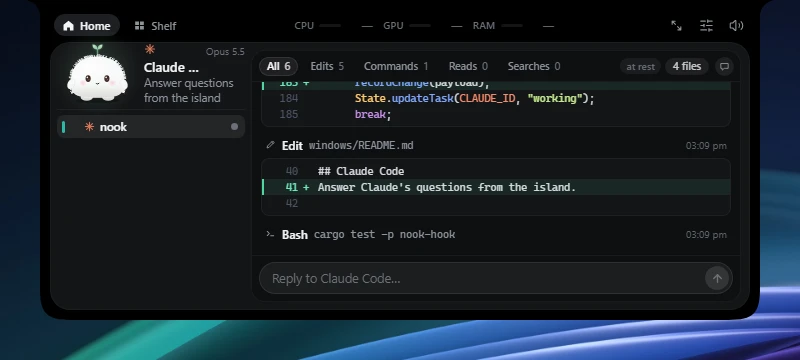This screenshot has height=360, width=800.
Task: Show the All 6 filter
Action: pyautogui.click(x=278, y=66)
